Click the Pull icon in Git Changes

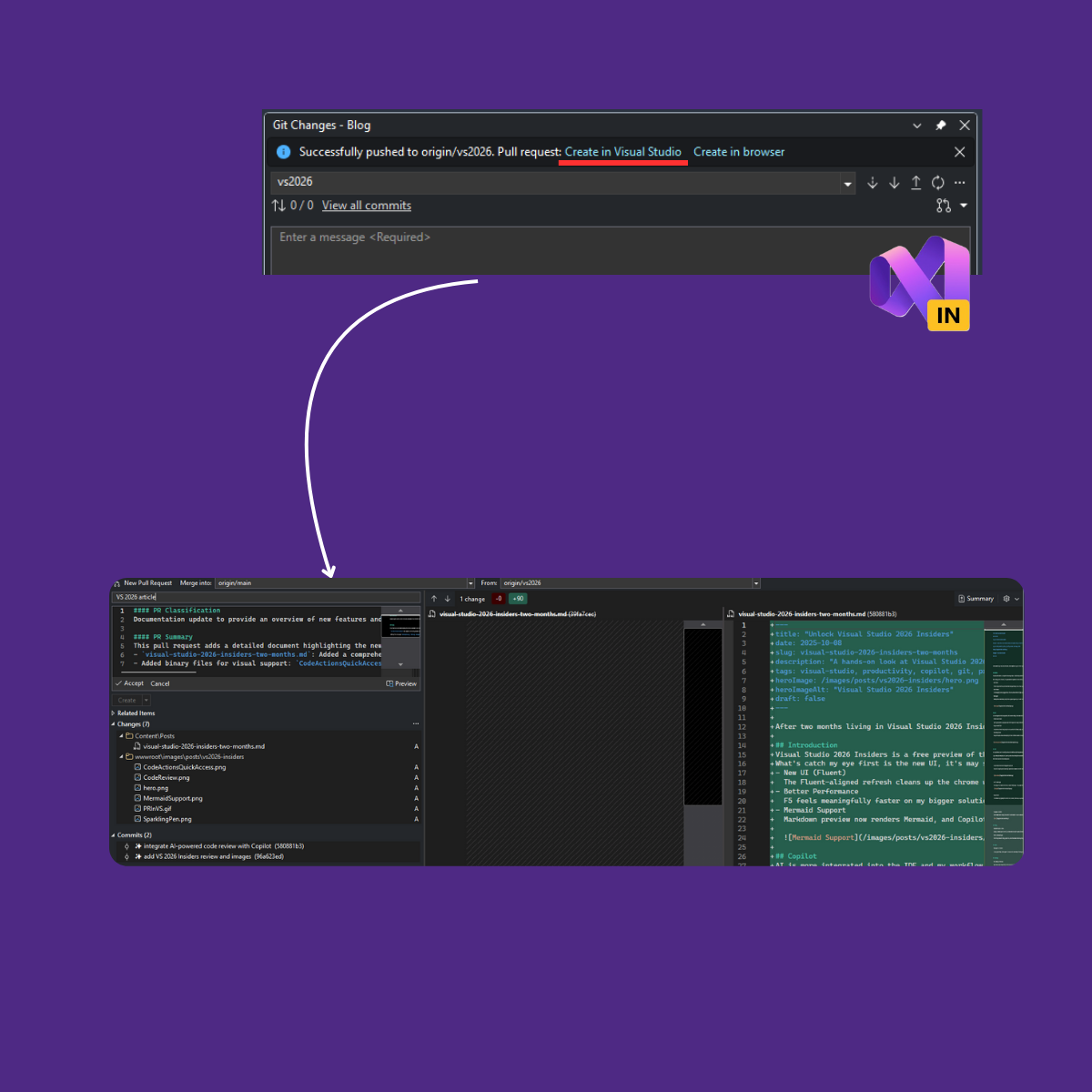click(895, 183)
